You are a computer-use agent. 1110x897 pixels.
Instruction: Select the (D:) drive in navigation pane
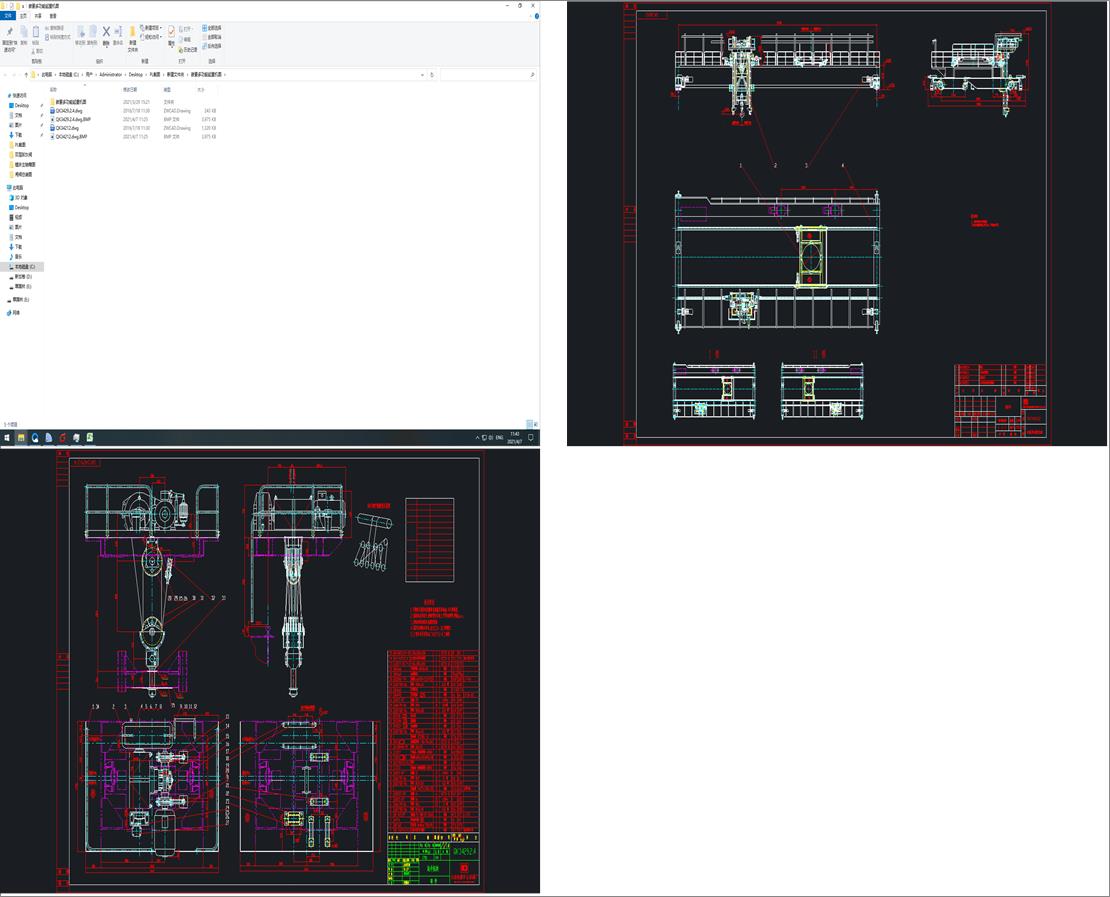23,277
